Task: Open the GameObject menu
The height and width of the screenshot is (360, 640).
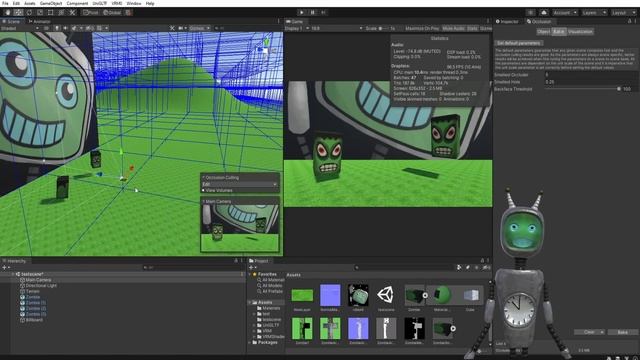Action: click(x=51, y=3)
